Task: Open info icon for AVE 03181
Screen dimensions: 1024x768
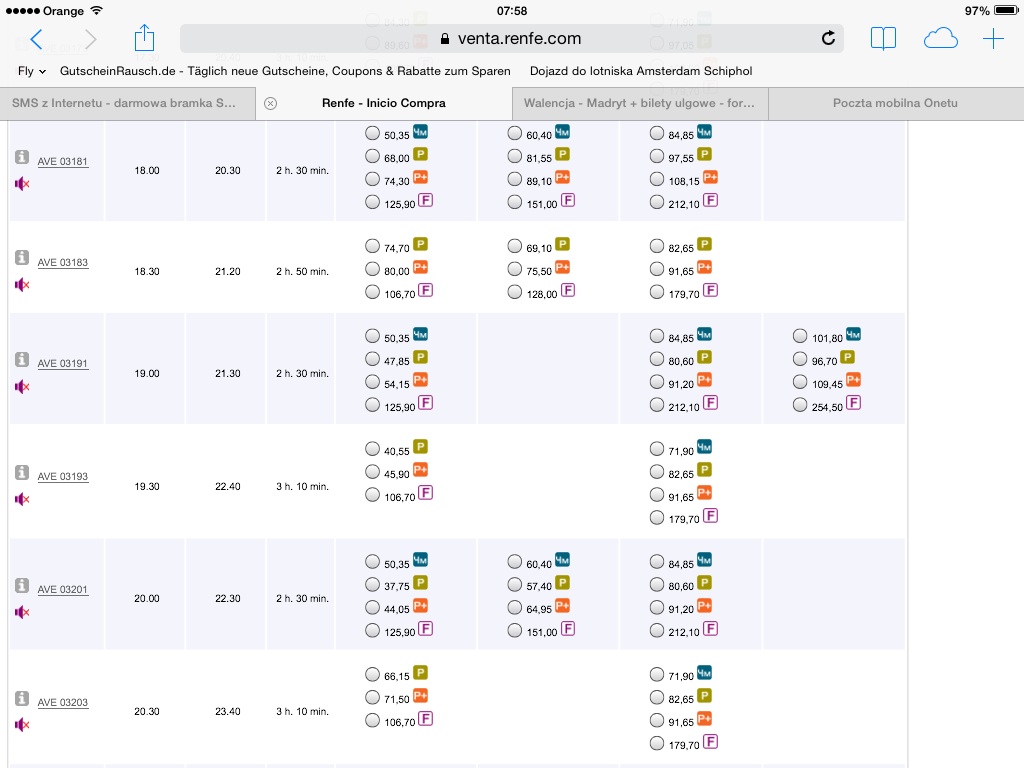Action: pos(22,157)
